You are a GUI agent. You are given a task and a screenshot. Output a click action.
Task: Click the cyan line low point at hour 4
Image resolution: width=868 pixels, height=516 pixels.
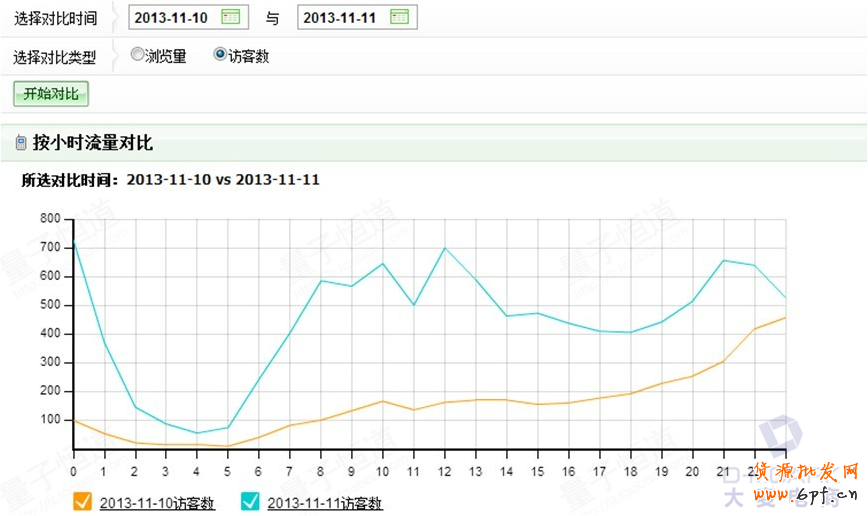[197, 433]
